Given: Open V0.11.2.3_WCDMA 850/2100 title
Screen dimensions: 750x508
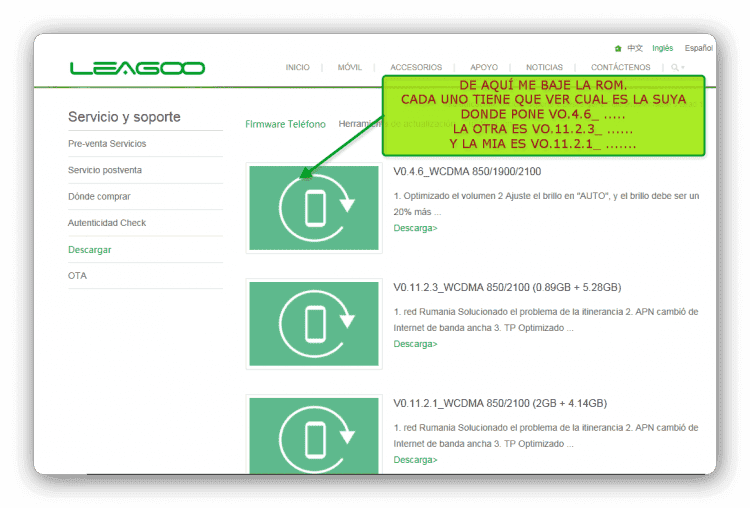Looking at the screenshot, I should (507, 287).
